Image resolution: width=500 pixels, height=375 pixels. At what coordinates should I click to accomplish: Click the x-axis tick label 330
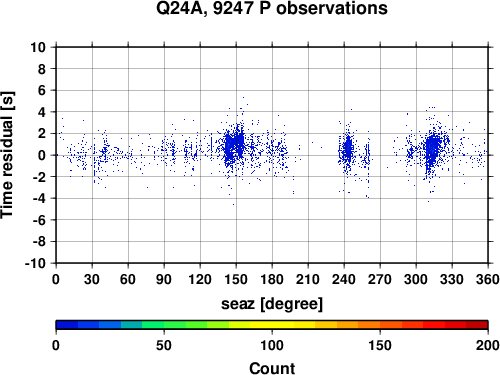pos(452,279)
